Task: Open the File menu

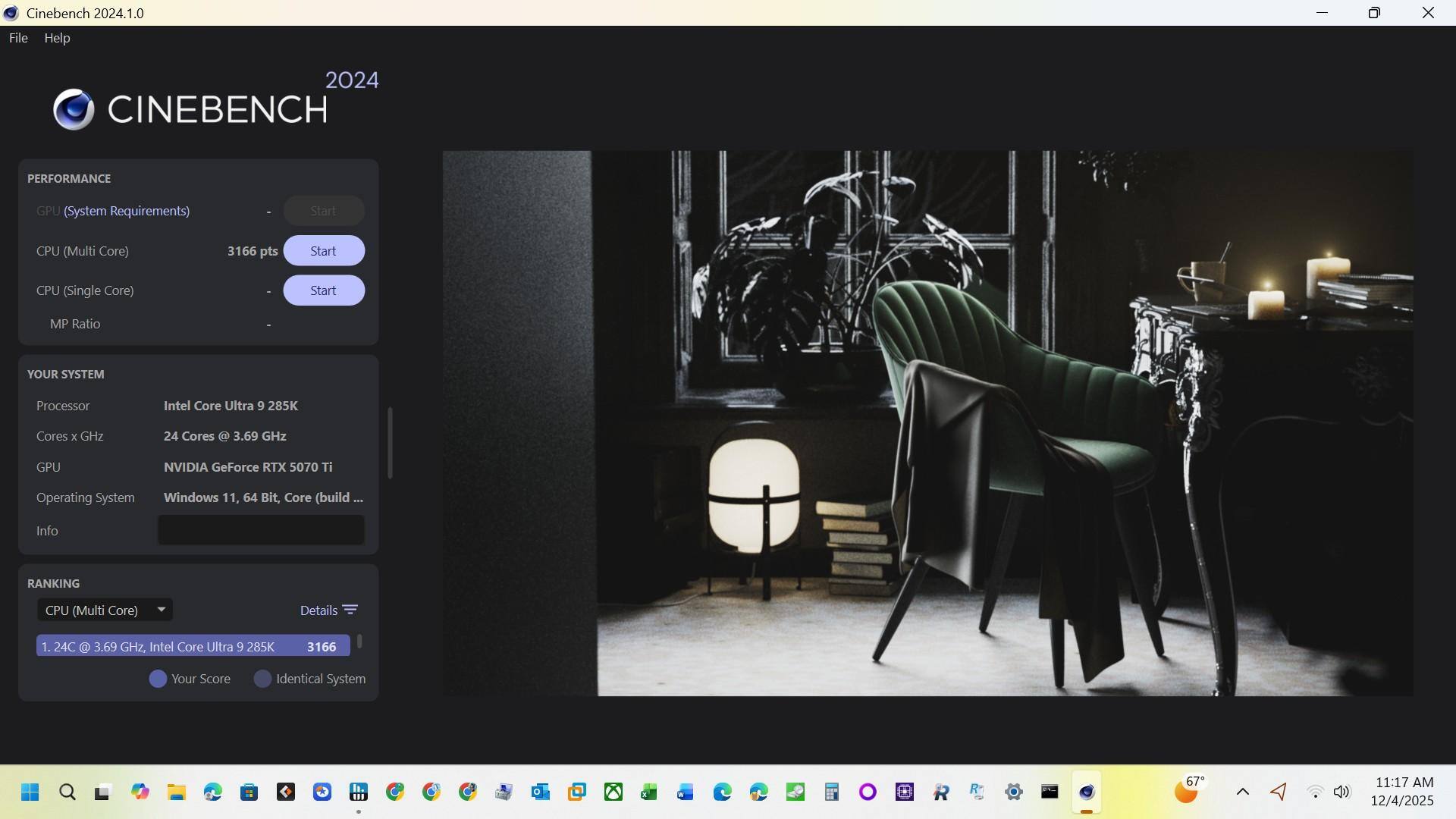Action: tap(18, 38)
